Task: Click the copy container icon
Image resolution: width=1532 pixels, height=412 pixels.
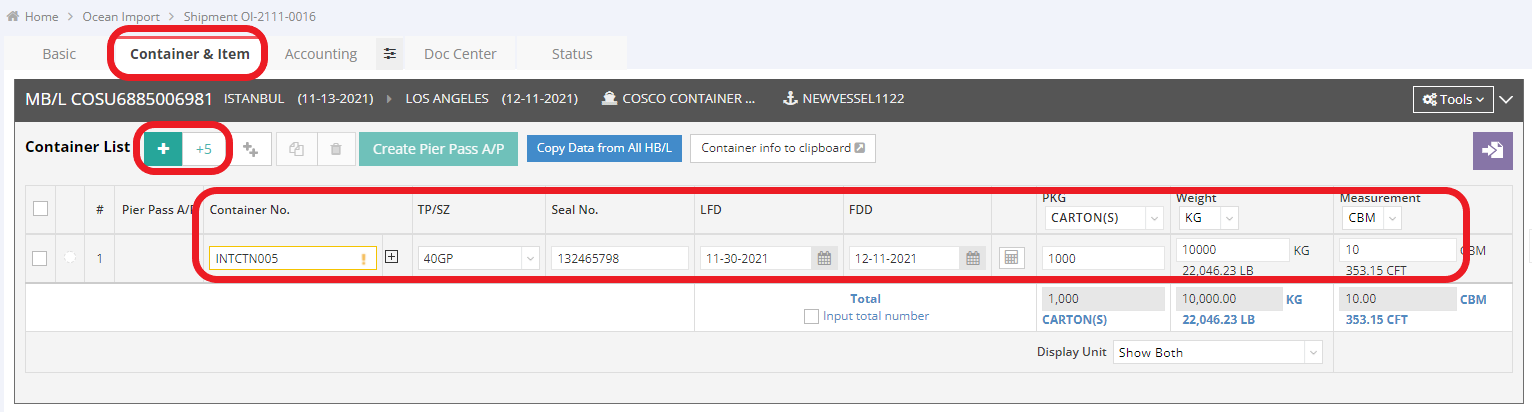Action: [x=296, y=149]
